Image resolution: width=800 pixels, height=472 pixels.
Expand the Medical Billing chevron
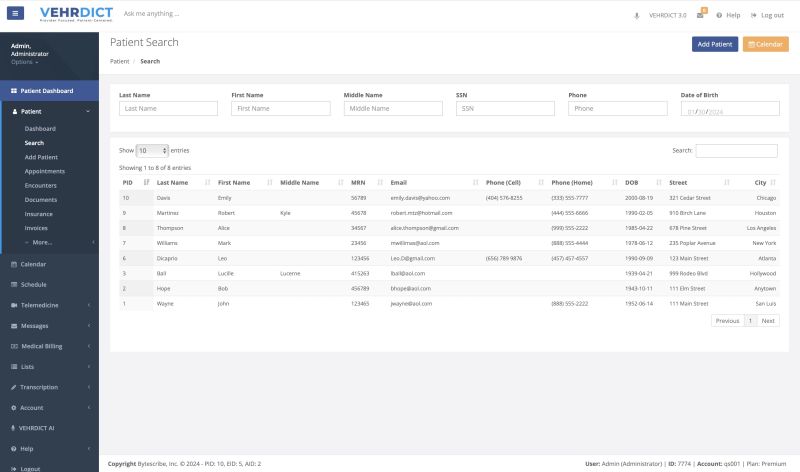(x=89, y=346)
